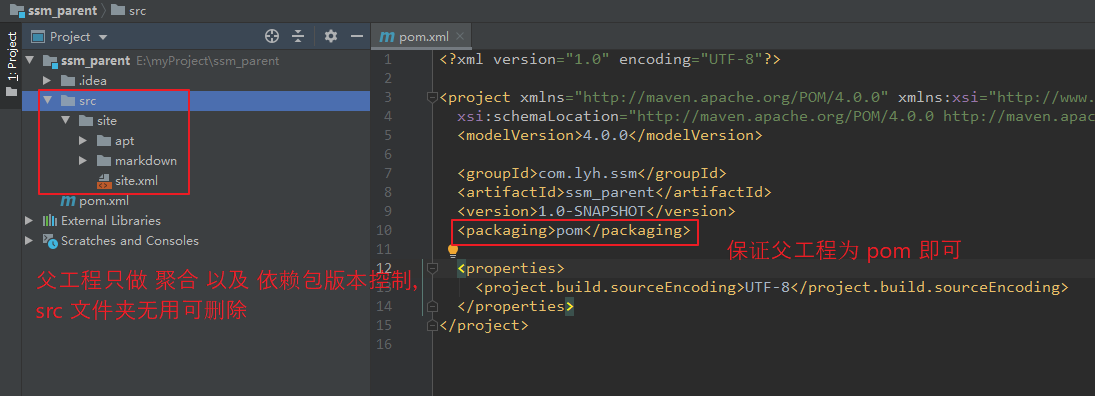Click artifactId ssm_parent in editor
The image size is (1095, 396).
[615, 192]
